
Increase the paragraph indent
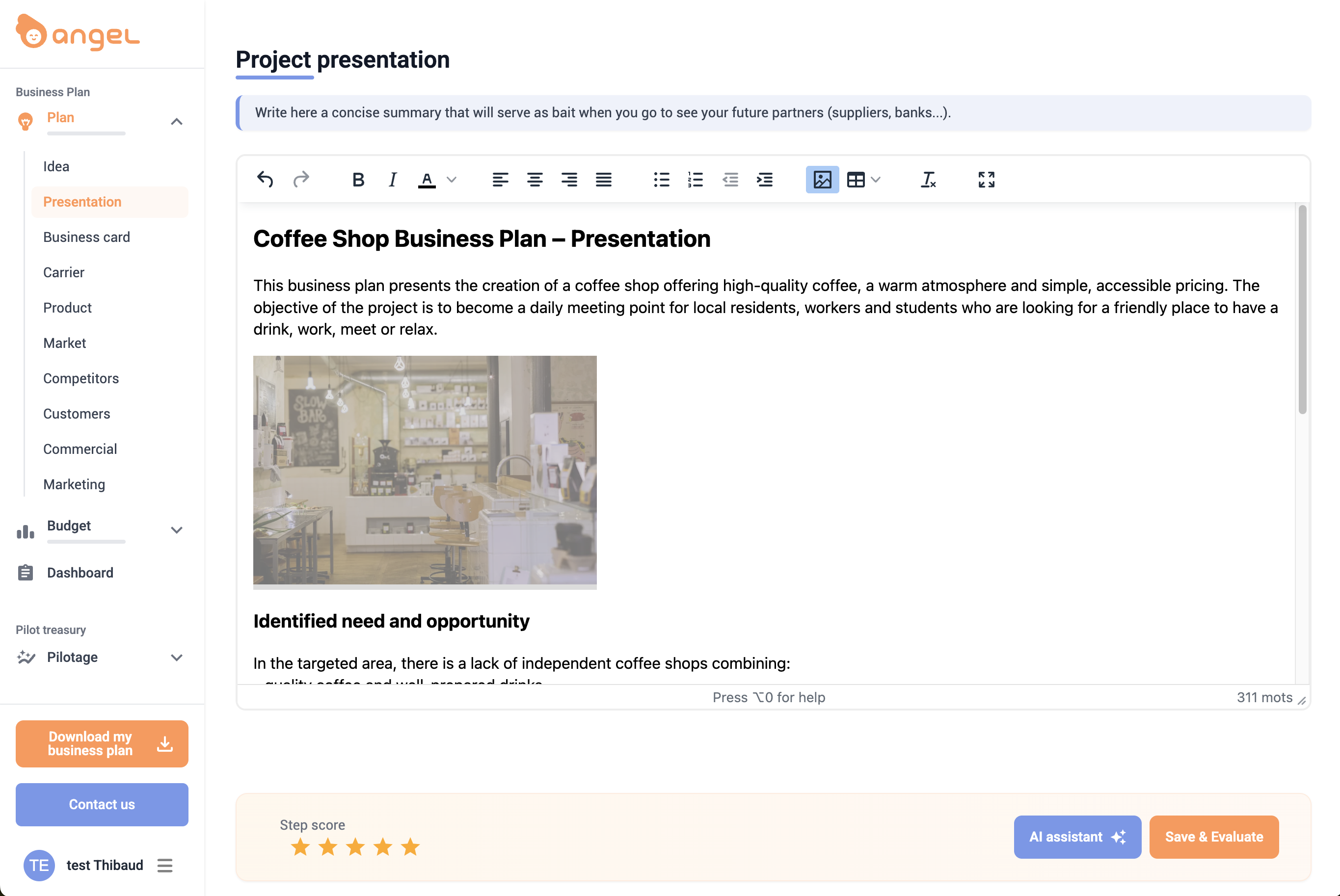click(765, 180)
